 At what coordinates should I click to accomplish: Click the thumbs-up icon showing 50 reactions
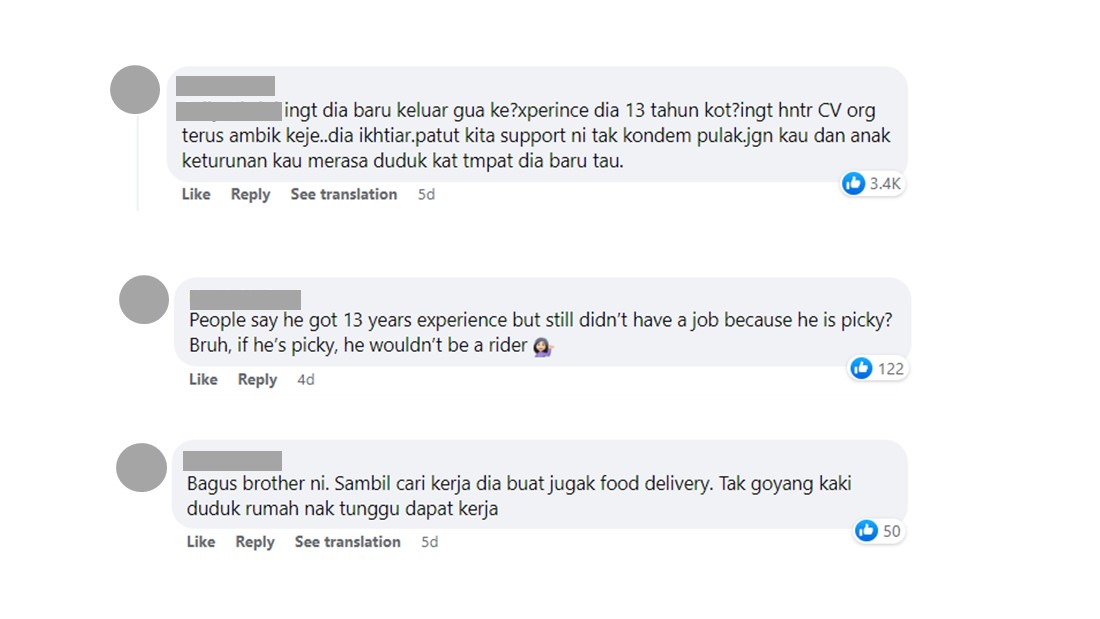pyautogui.click(x=866, y=531)
